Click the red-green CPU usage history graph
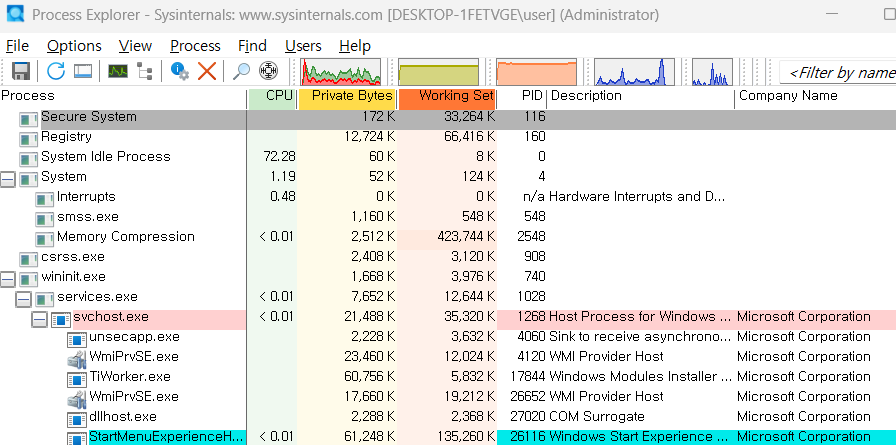This screenshot has height=445, width=896. pos(341,71)
